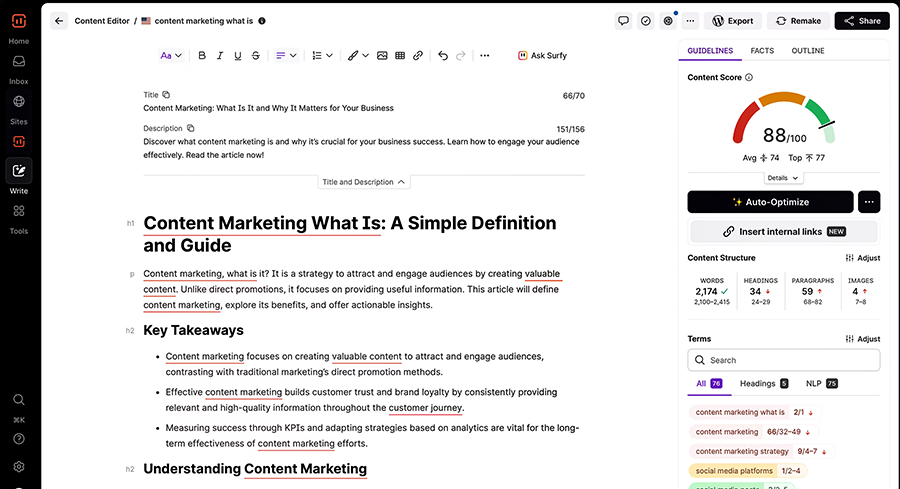Click the Terms search field
This screenshot has width=900, height=489.
coord(784,360)
